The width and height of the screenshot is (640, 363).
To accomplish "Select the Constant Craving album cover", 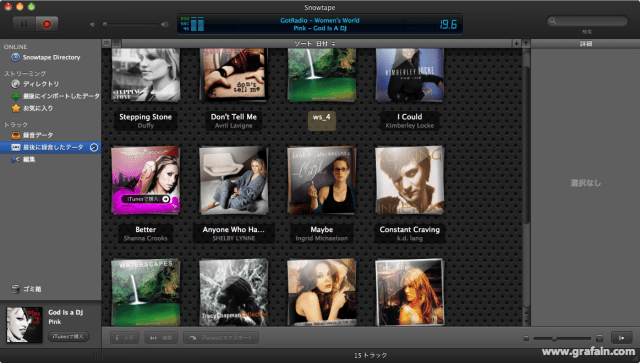I will (409, 180).
